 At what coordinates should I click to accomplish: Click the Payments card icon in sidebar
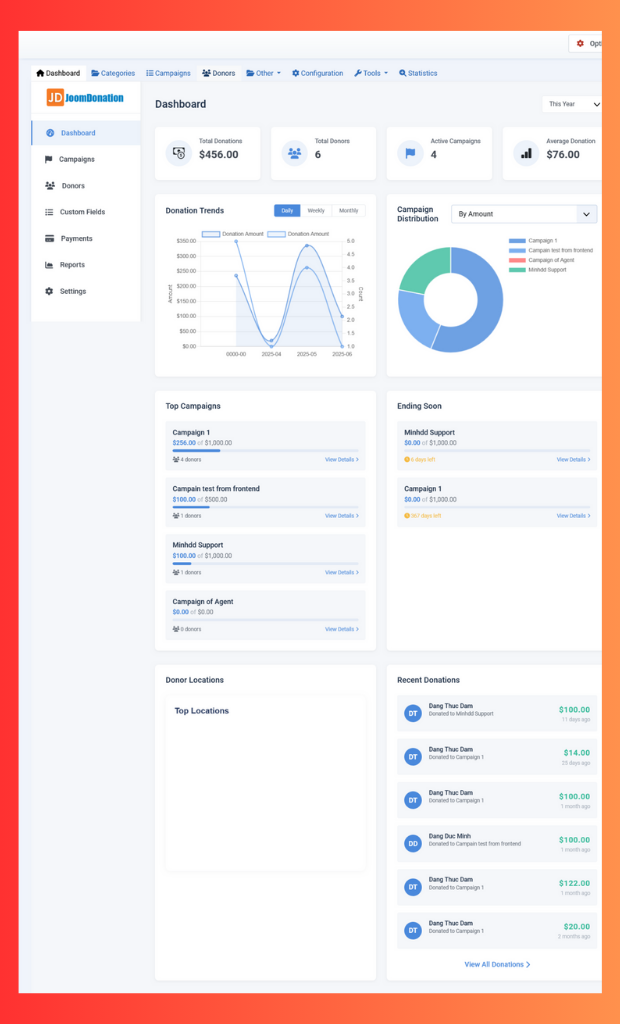[x=49, y=239]
